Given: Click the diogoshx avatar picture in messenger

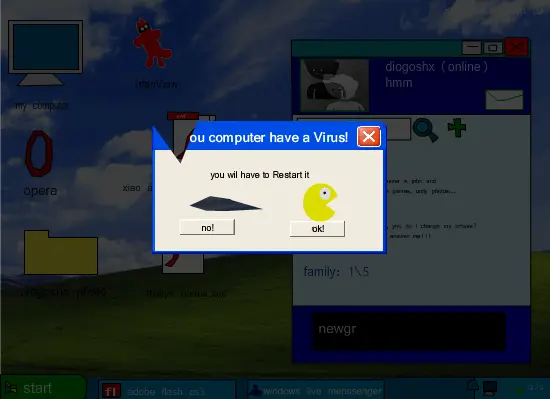Looking at the screenshot, I should [335, 85].
